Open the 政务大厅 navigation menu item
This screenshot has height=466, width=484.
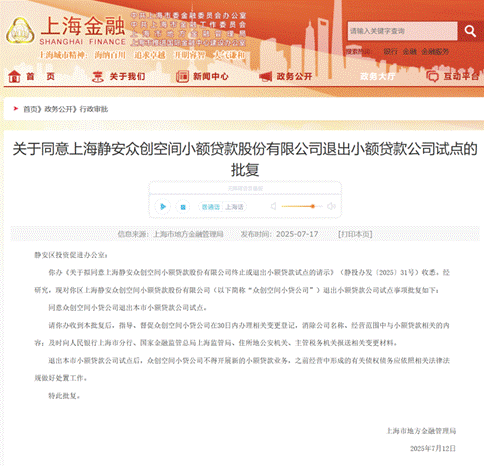[x=378, y=76]
